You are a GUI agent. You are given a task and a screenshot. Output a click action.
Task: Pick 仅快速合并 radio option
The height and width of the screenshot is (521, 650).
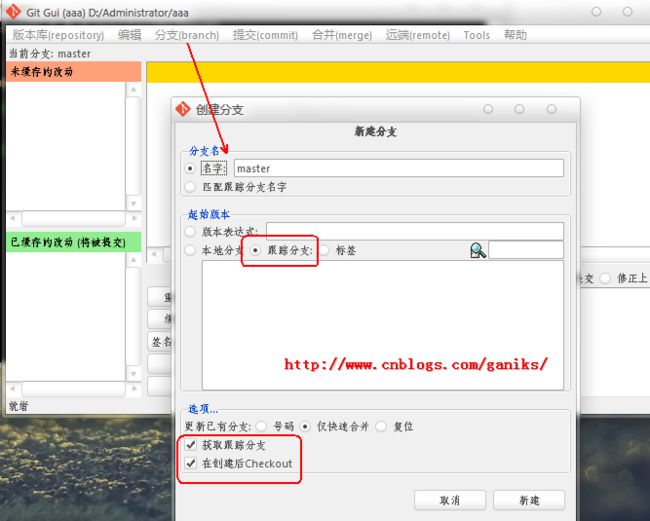coord(305,426)
